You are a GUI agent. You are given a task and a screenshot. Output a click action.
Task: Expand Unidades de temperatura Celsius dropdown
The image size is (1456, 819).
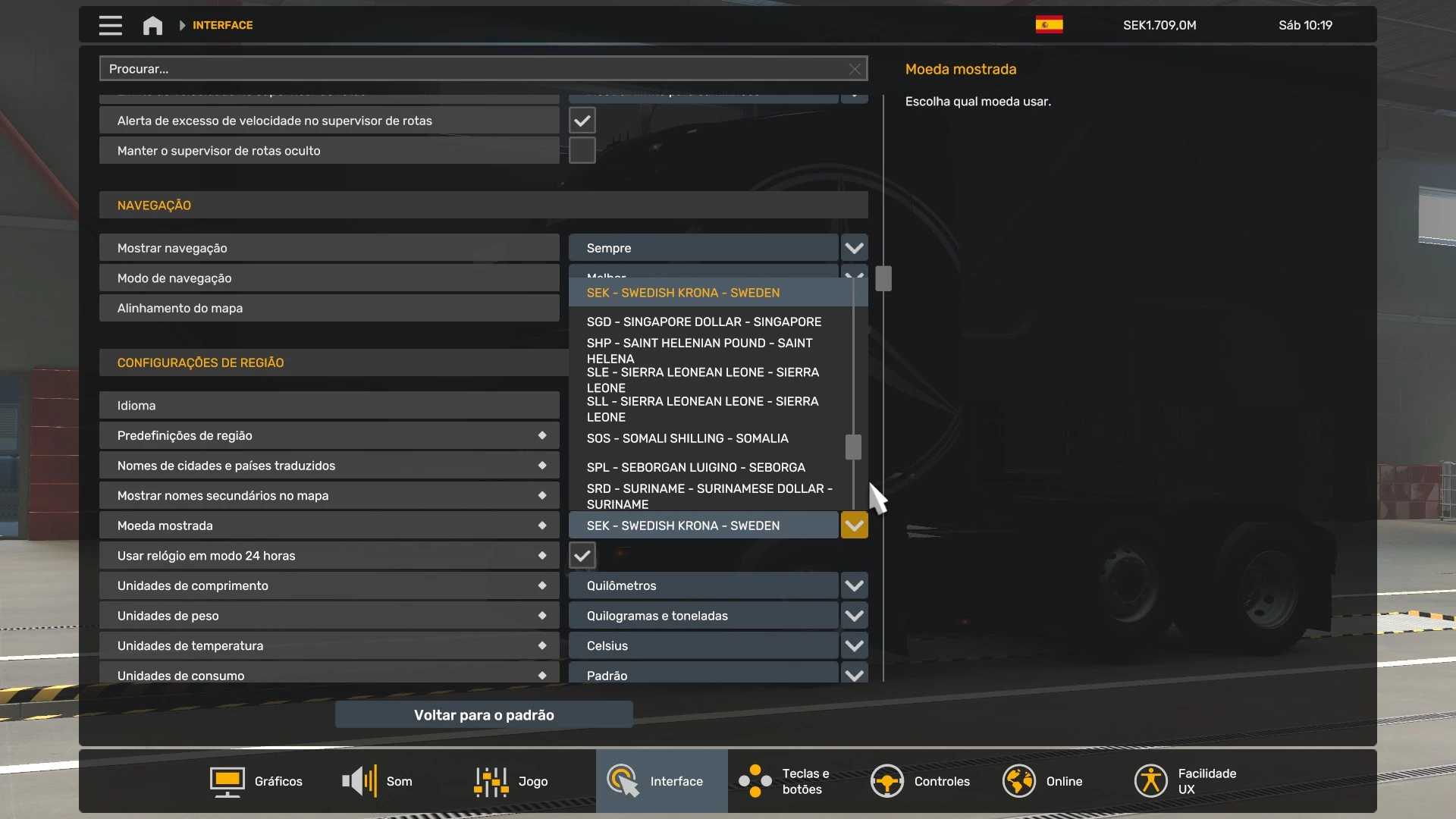854,645
